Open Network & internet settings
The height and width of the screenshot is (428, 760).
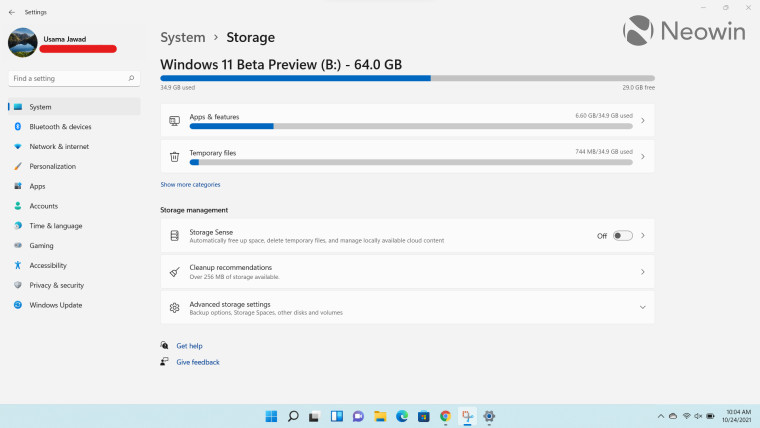[x=74, y=146]
